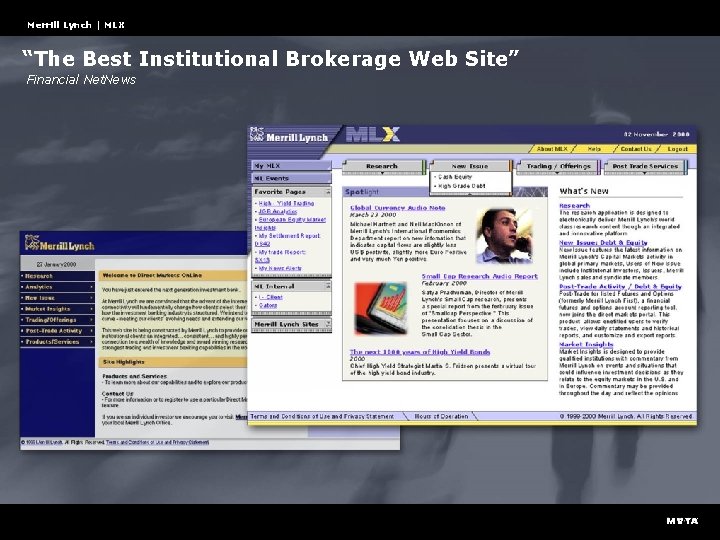Open Research link under What's New
Image resolution: width=720 pixels, height=540 pixels.
click(x=574, y=205)
